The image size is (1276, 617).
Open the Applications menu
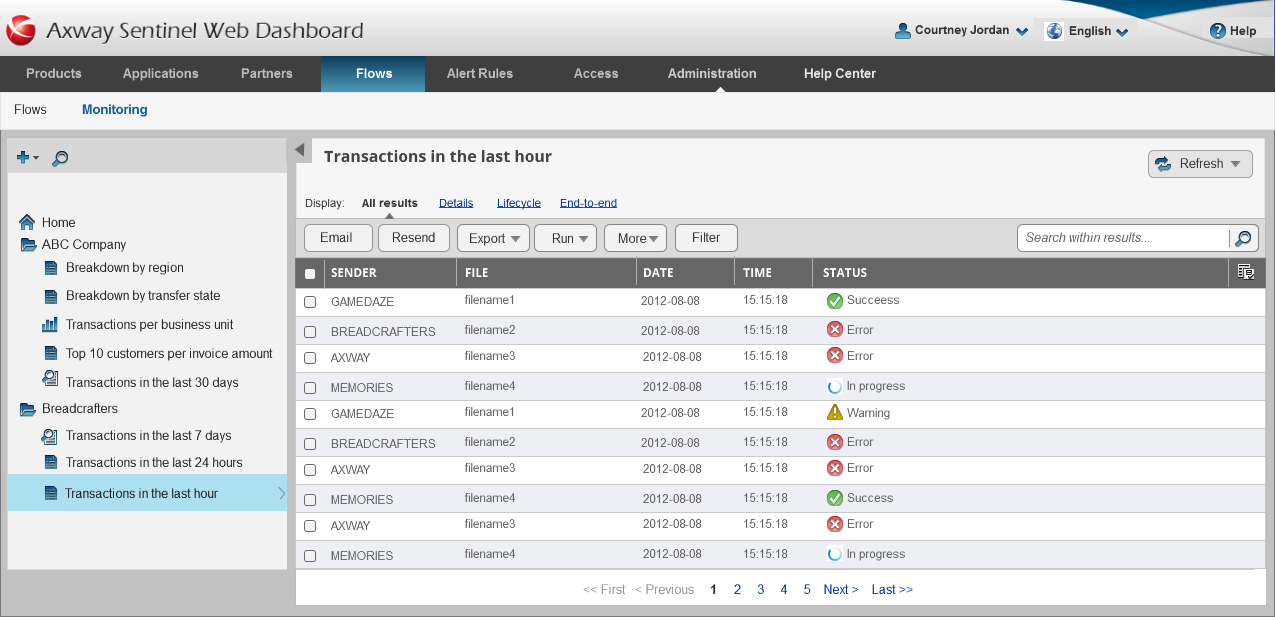click(x=161, y=74)
